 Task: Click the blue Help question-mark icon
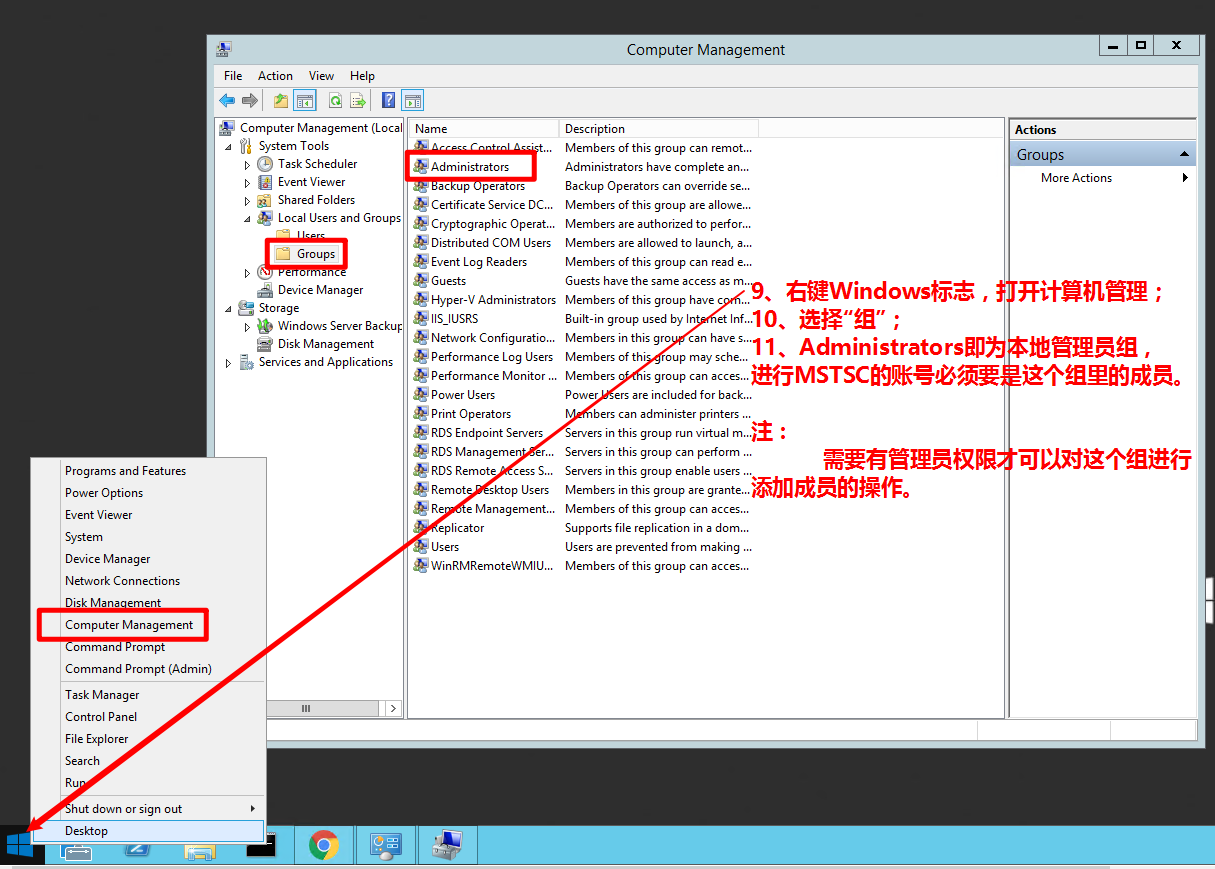[x=389, y=100]
